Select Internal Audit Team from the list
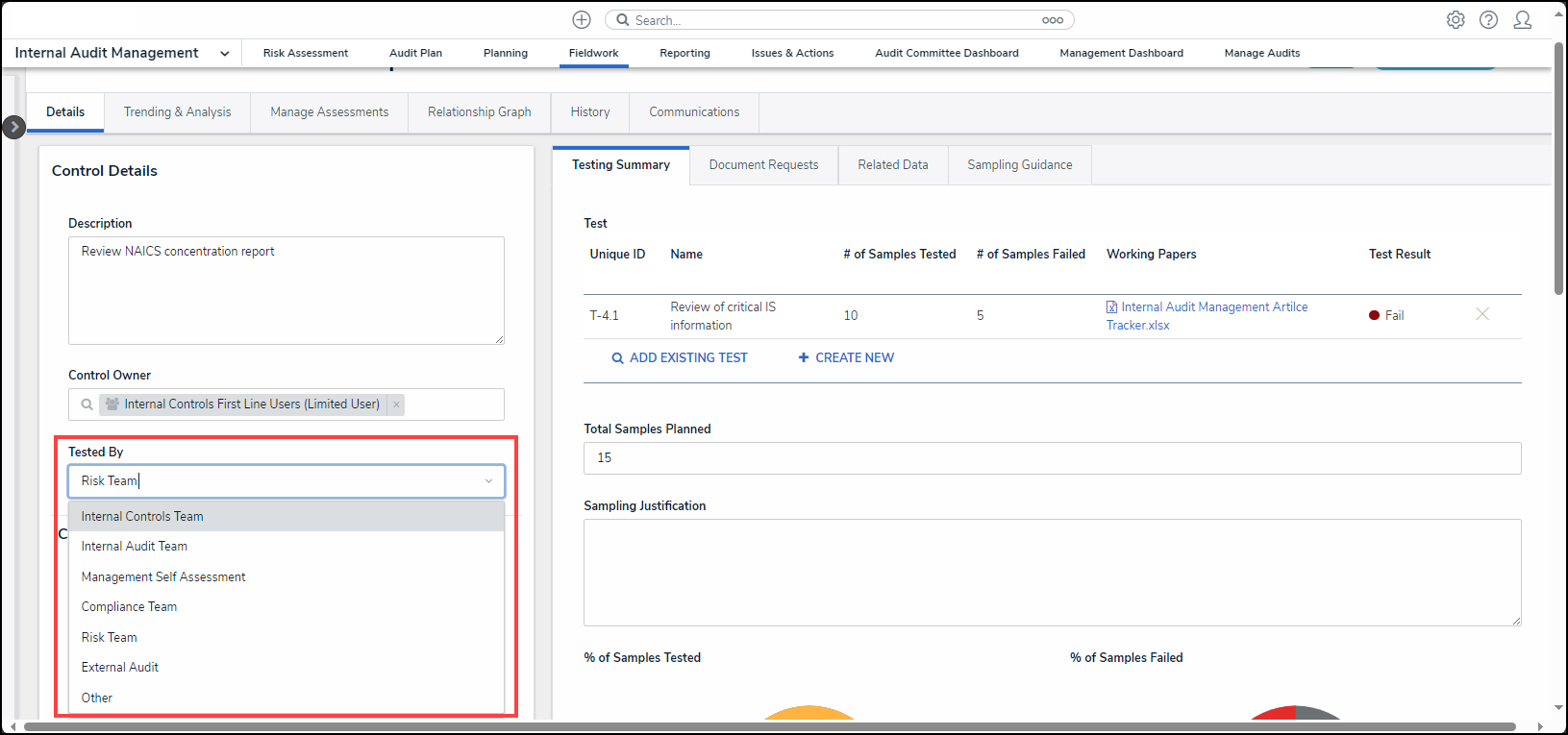Screen dimensions: 1568x735 (x=135, y=547)
